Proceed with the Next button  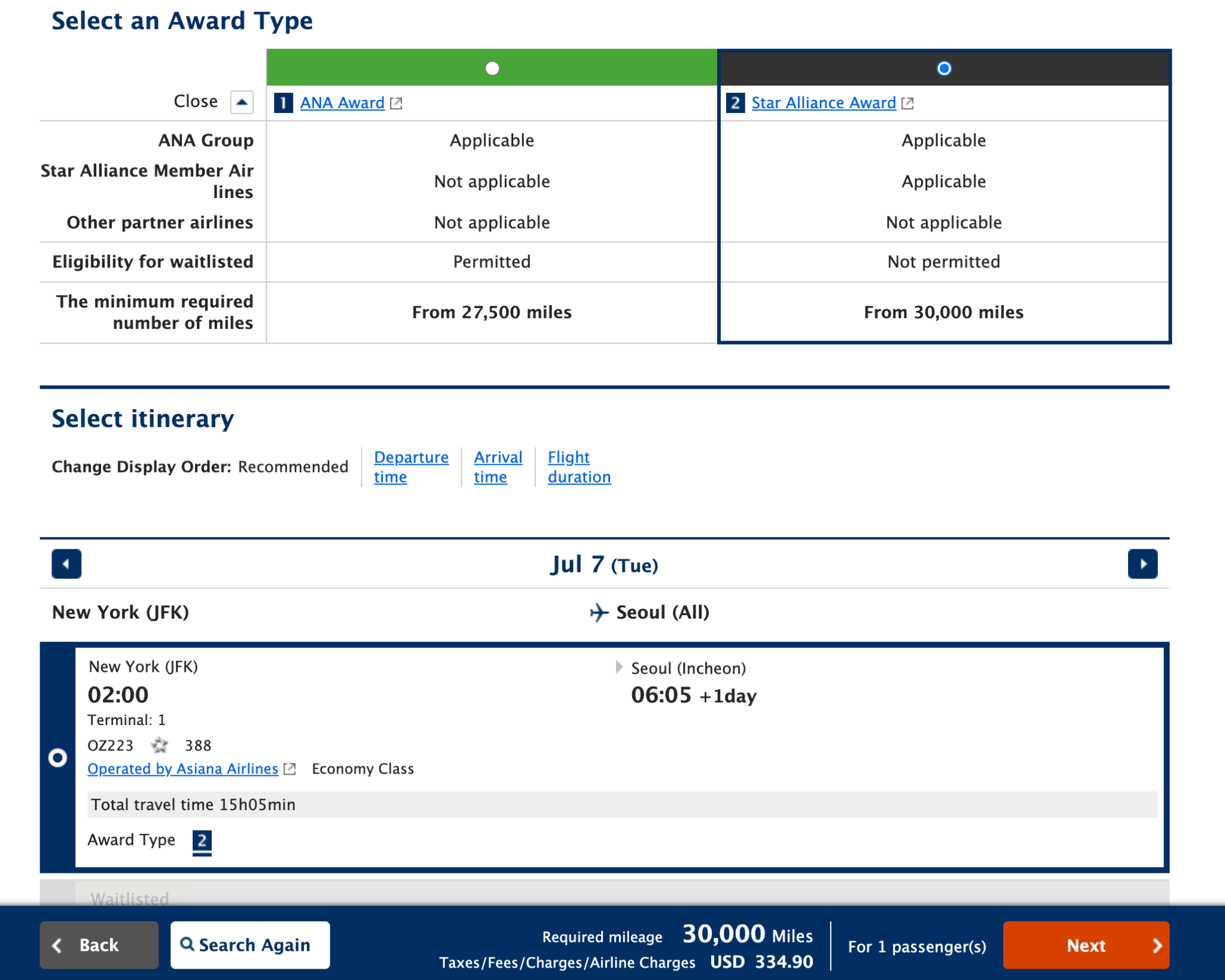(1086, 945)
